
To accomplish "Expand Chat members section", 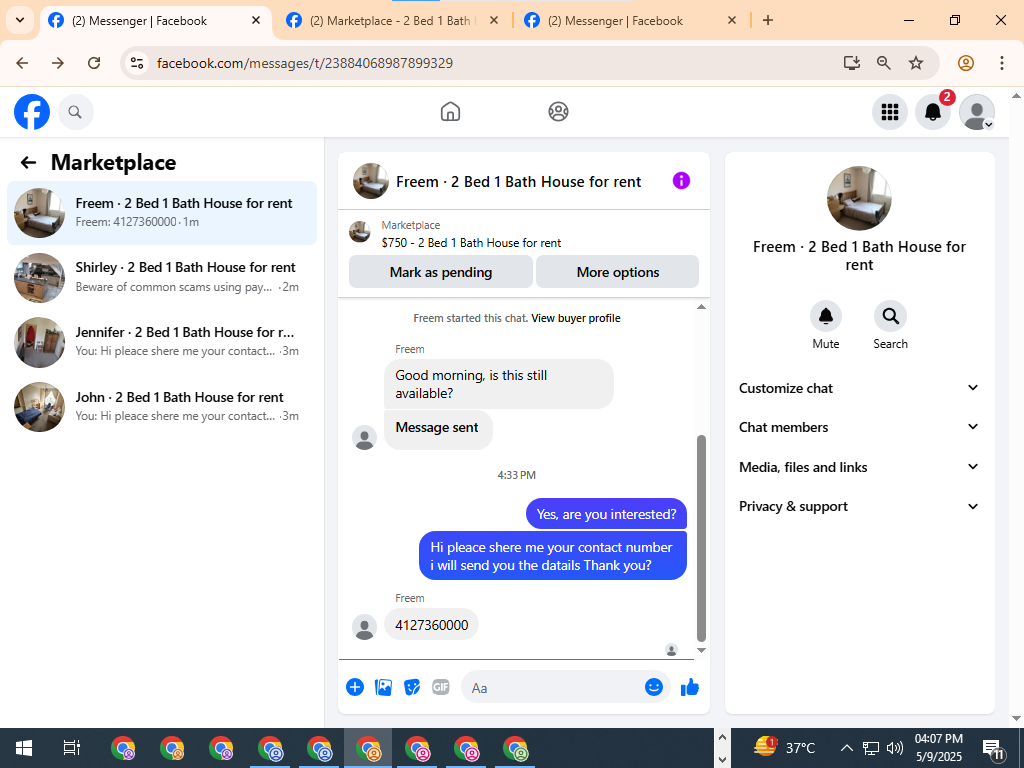I will (859, 427).
